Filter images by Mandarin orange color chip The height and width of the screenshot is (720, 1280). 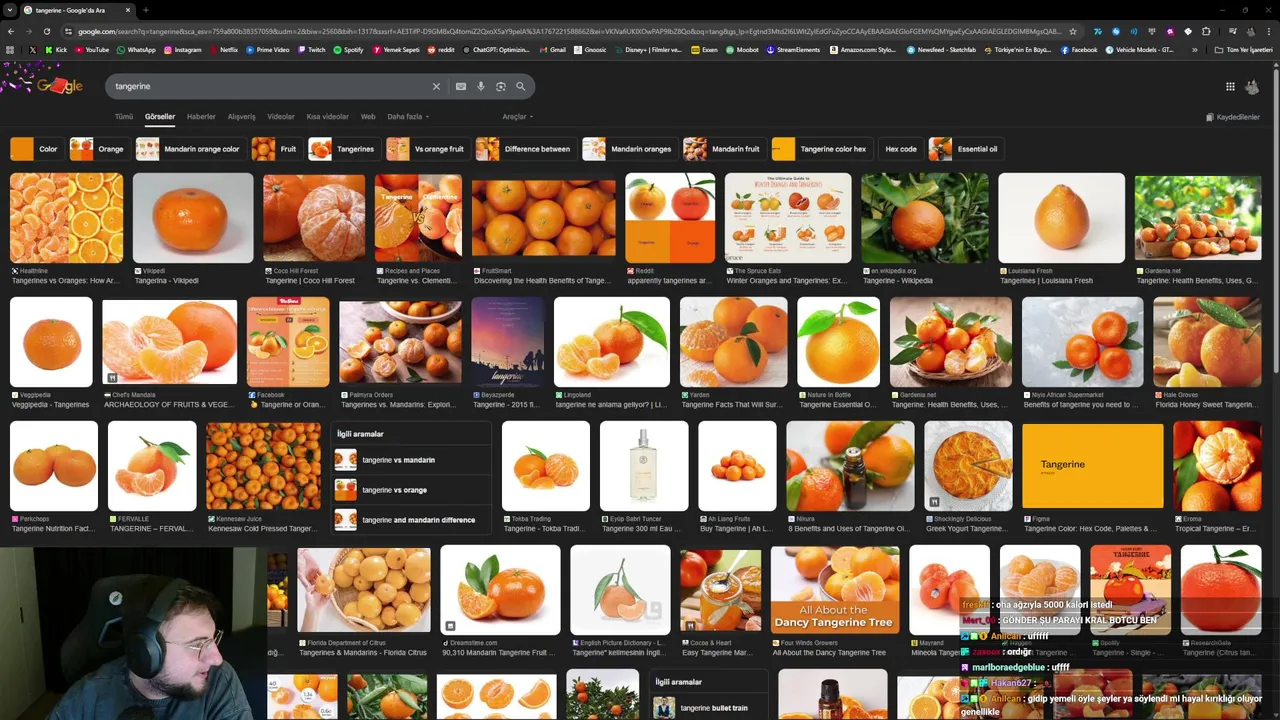[189, 149]
